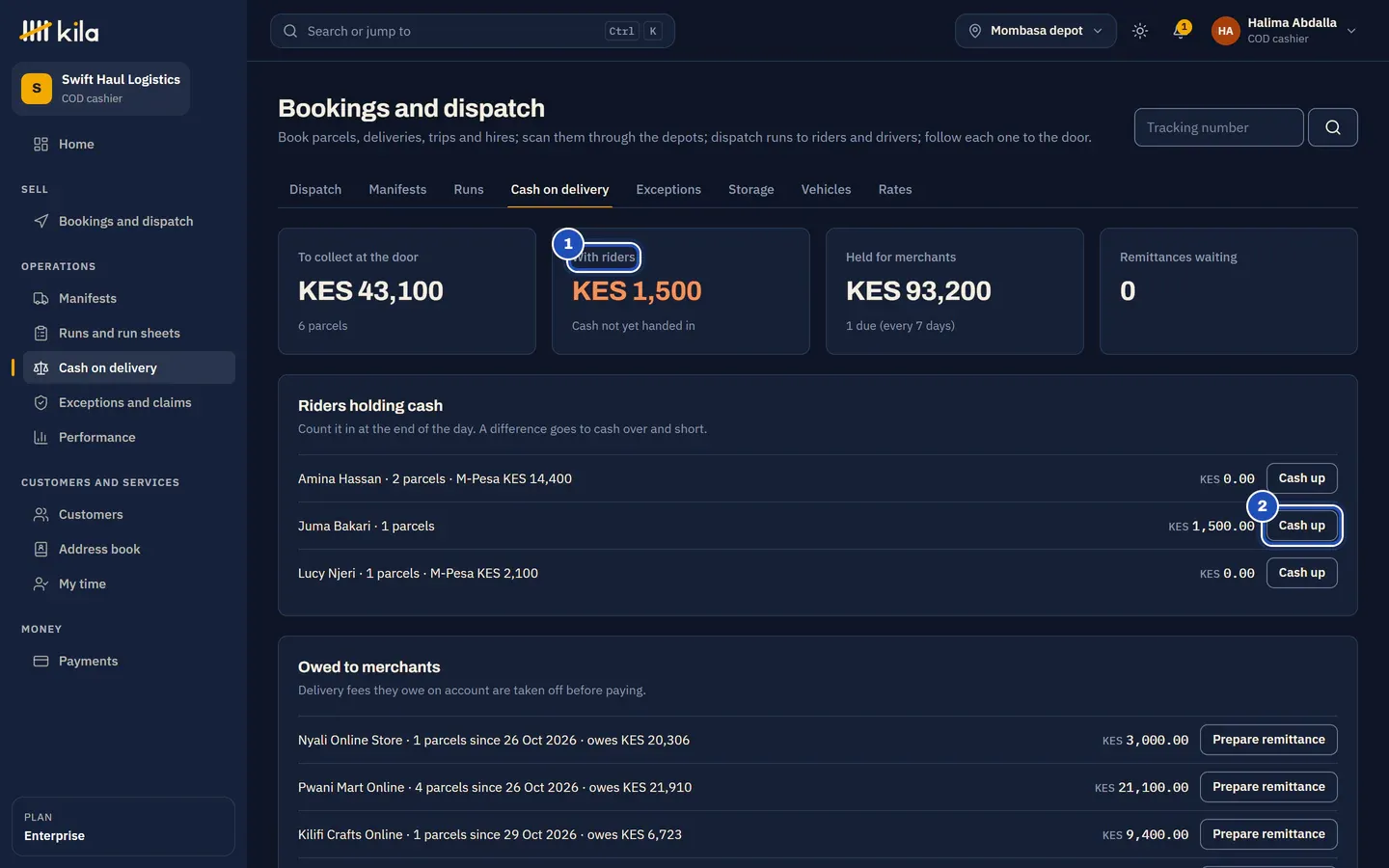Click the Remittances waiting card
1389x868 pixels.
click(x=1229, y=291)
